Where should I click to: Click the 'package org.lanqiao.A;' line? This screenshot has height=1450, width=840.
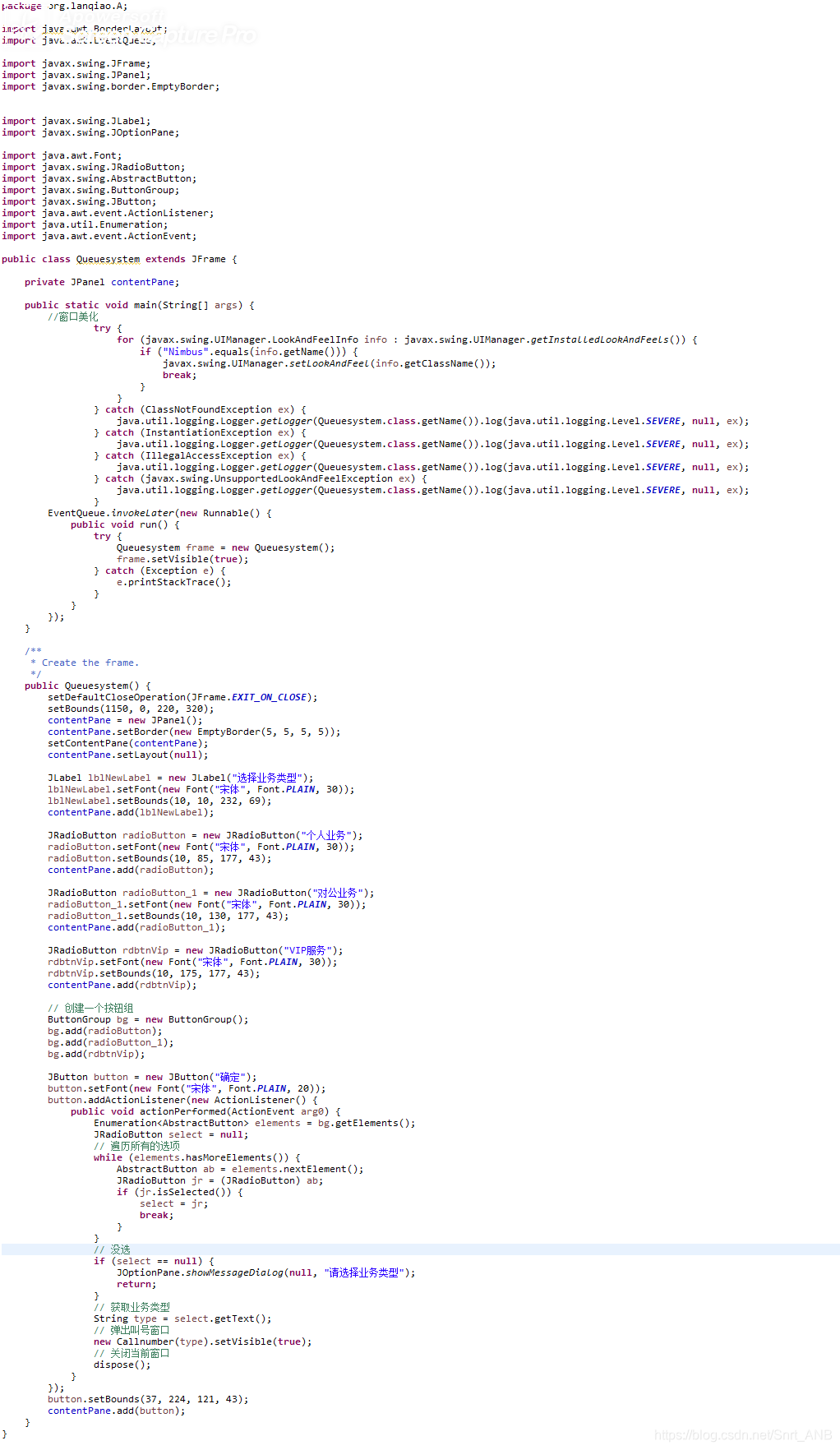(x=64, y=6)
